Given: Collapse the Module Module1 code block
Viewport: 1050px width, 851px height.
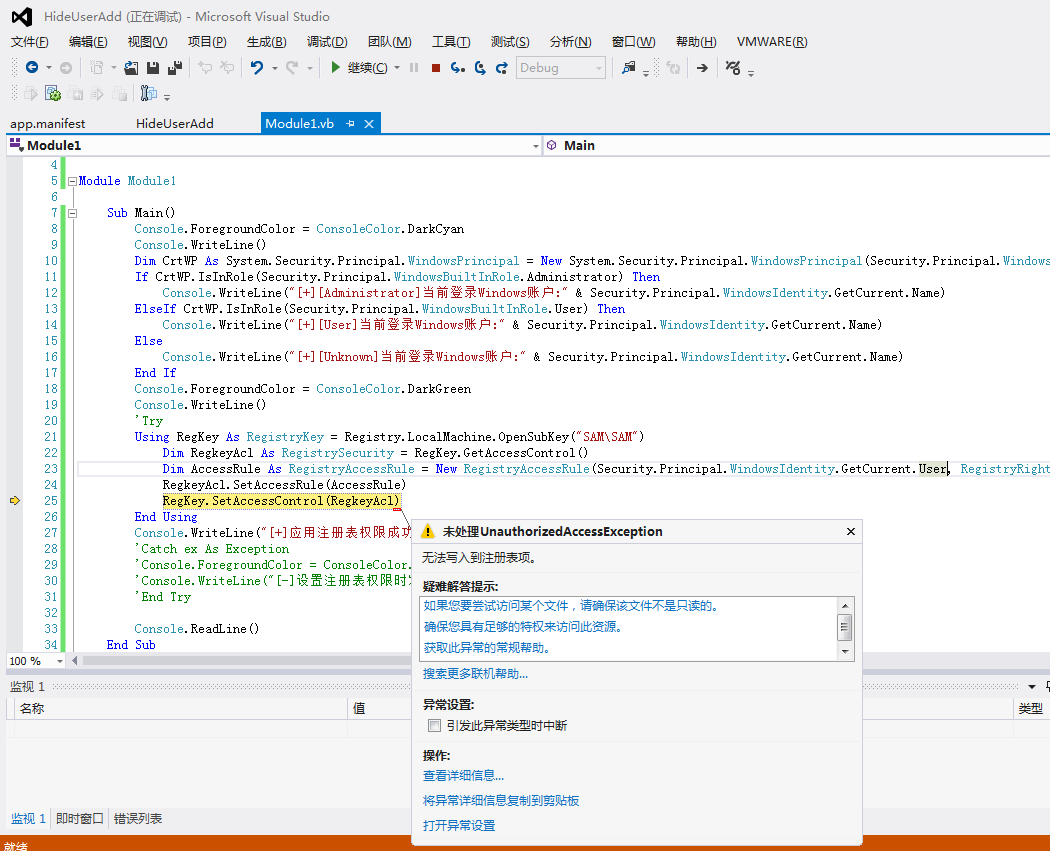Looking at the screenshot, I should 72,181.
